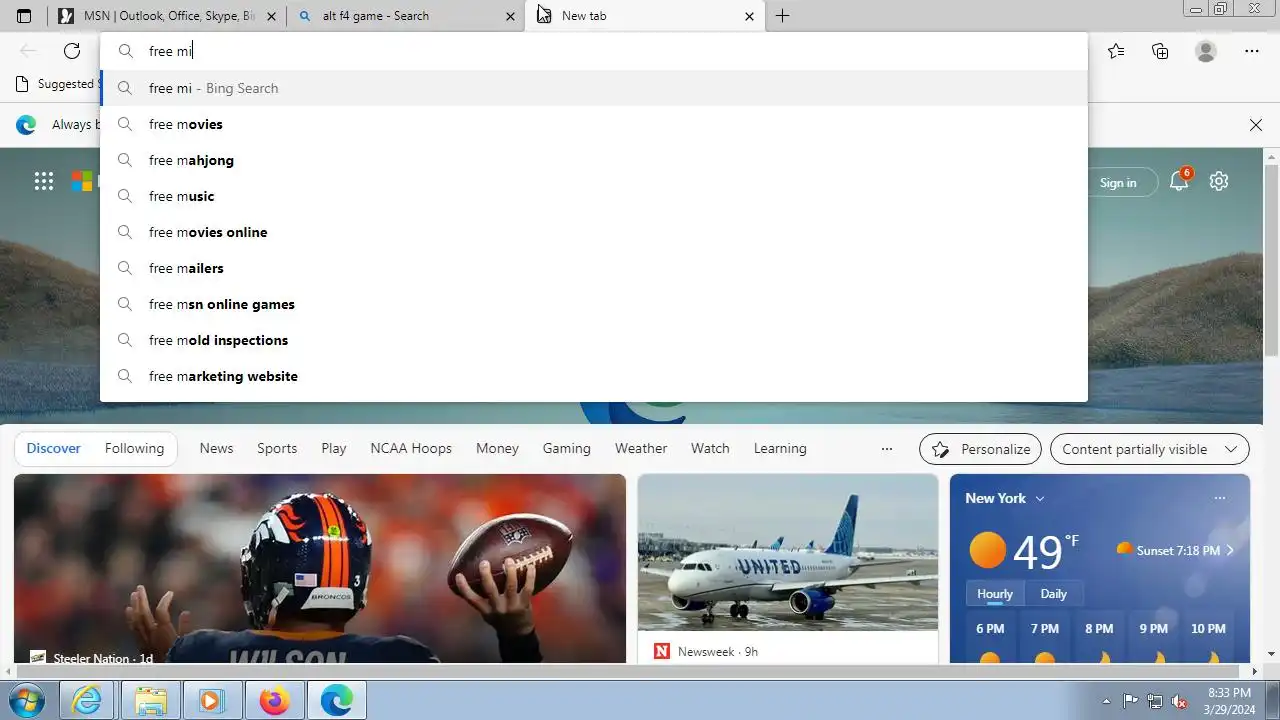Screen dimensions: 1280x720
Task: Reload the page with refresh icon
Action: 72,51
